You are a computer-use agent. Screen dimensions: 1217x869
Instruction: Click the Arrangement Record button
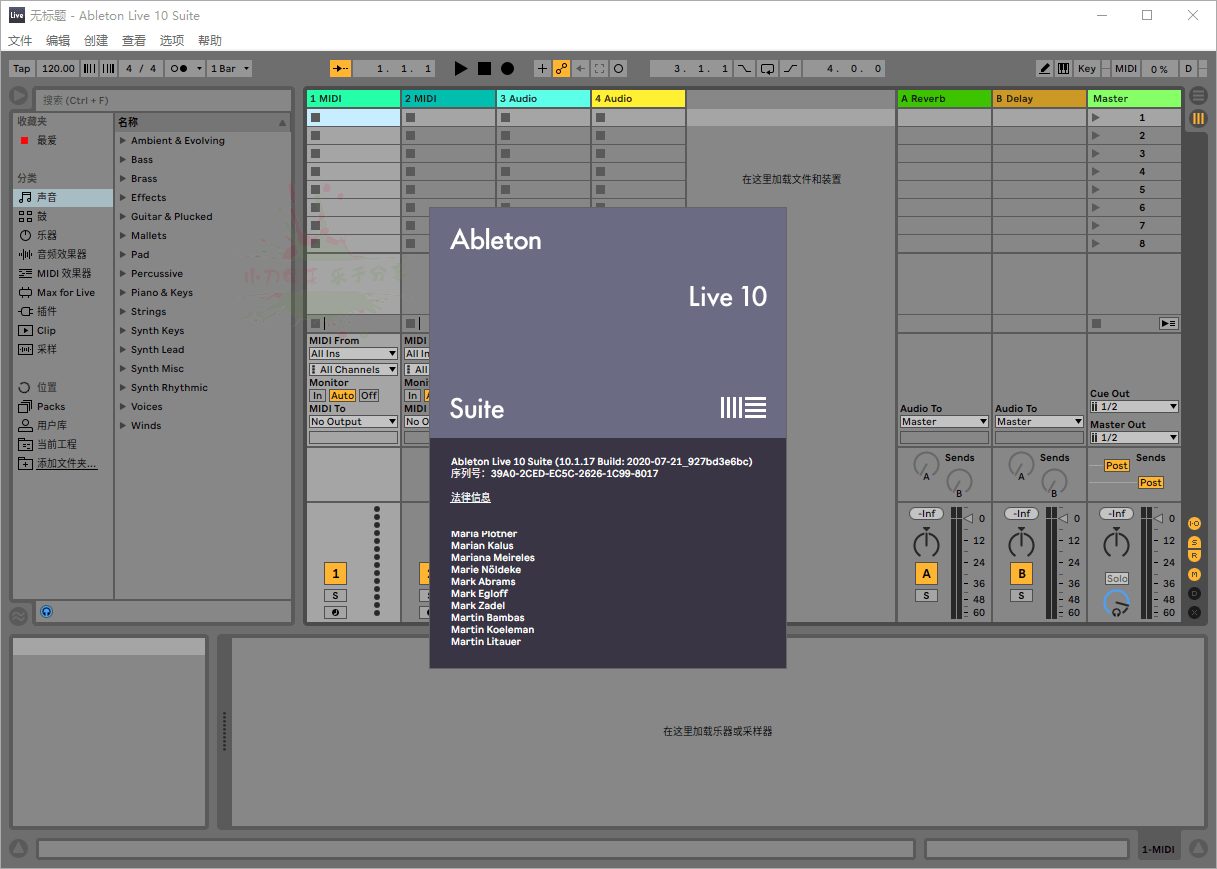click(x=507, y=69)
